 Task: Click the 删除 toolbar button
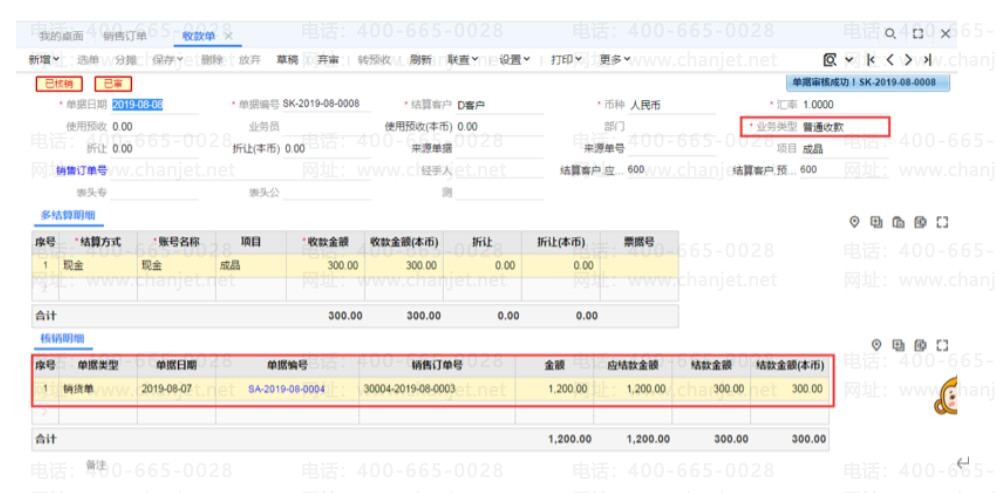(x=212, y=60)
